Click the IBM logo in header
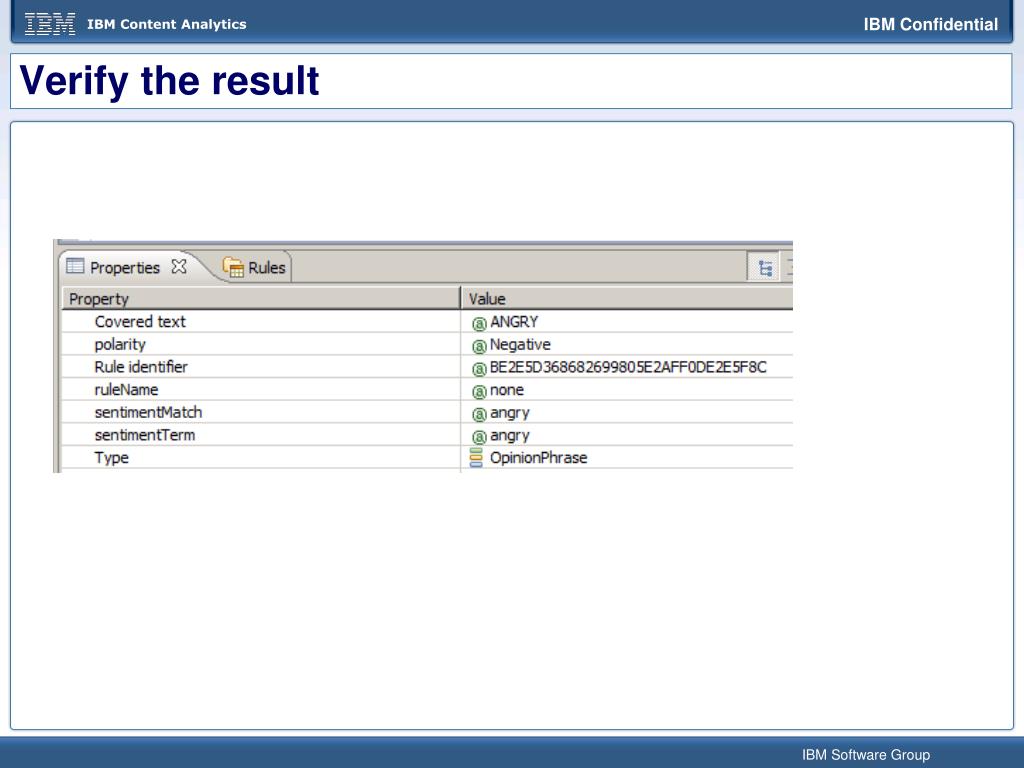1024x768 pixels. click(x=50, y=24)
